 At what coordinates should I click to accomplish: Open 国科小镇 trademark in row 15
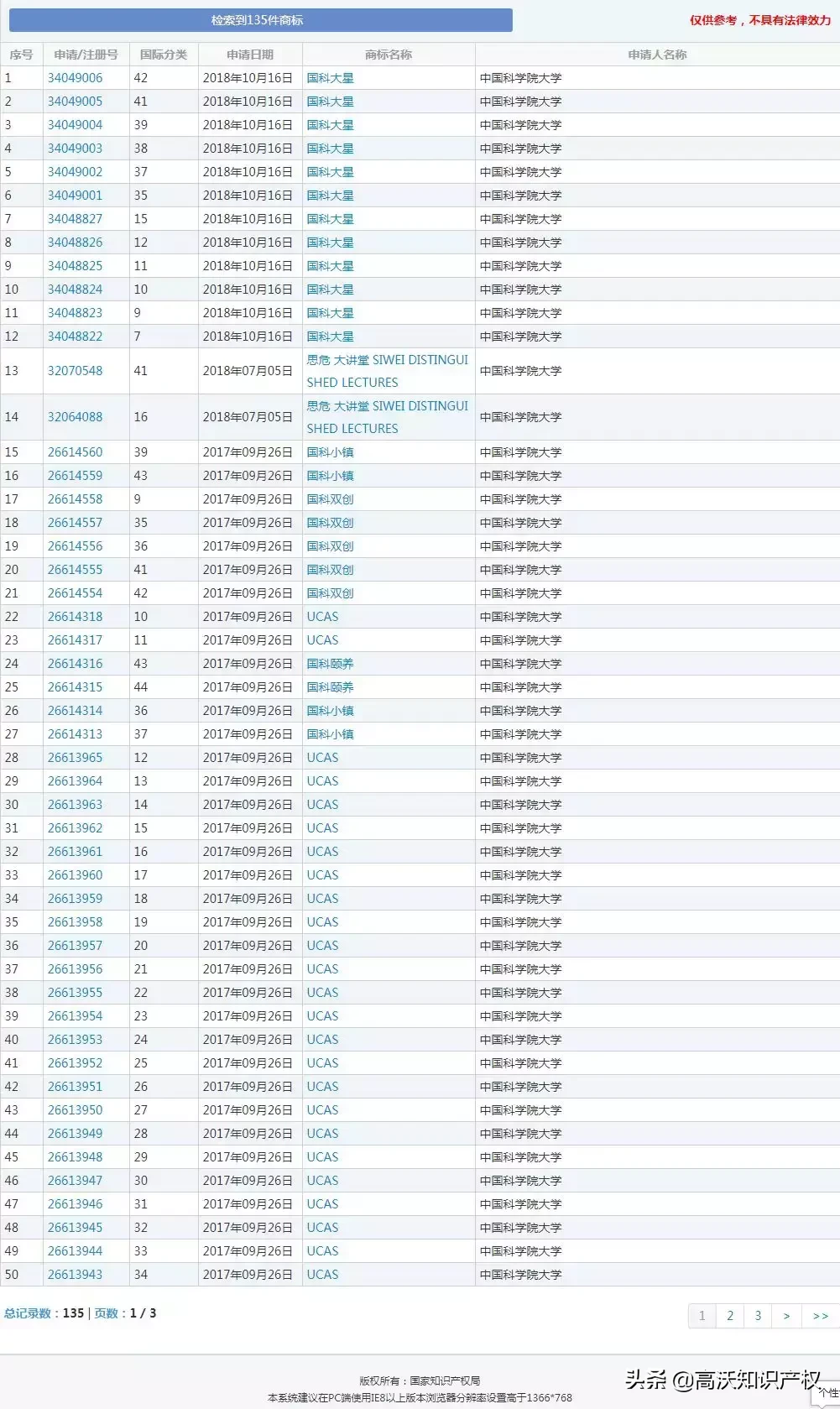point(330,452)
